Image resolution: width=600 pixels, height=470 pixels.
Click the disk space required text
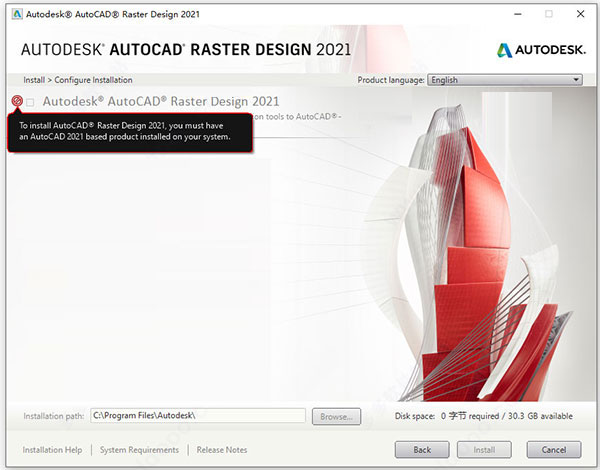[x=484, y=416]
